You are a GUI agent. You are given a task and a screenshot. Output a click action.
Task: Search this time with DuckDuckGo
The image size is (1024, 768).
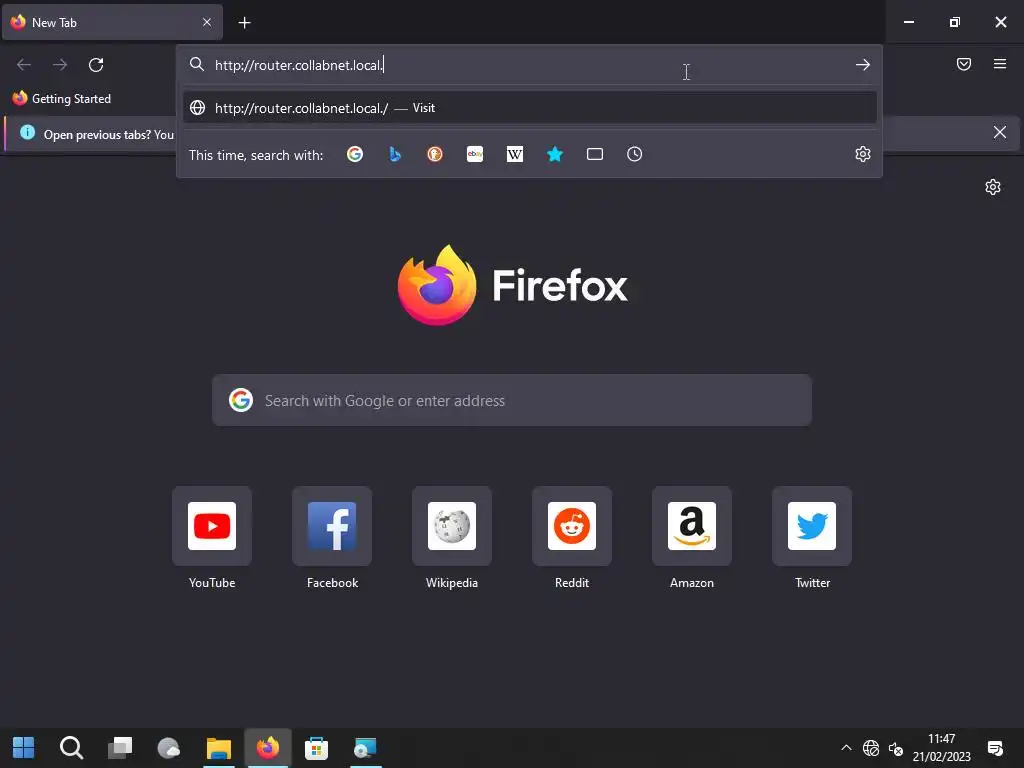point(435,154)
